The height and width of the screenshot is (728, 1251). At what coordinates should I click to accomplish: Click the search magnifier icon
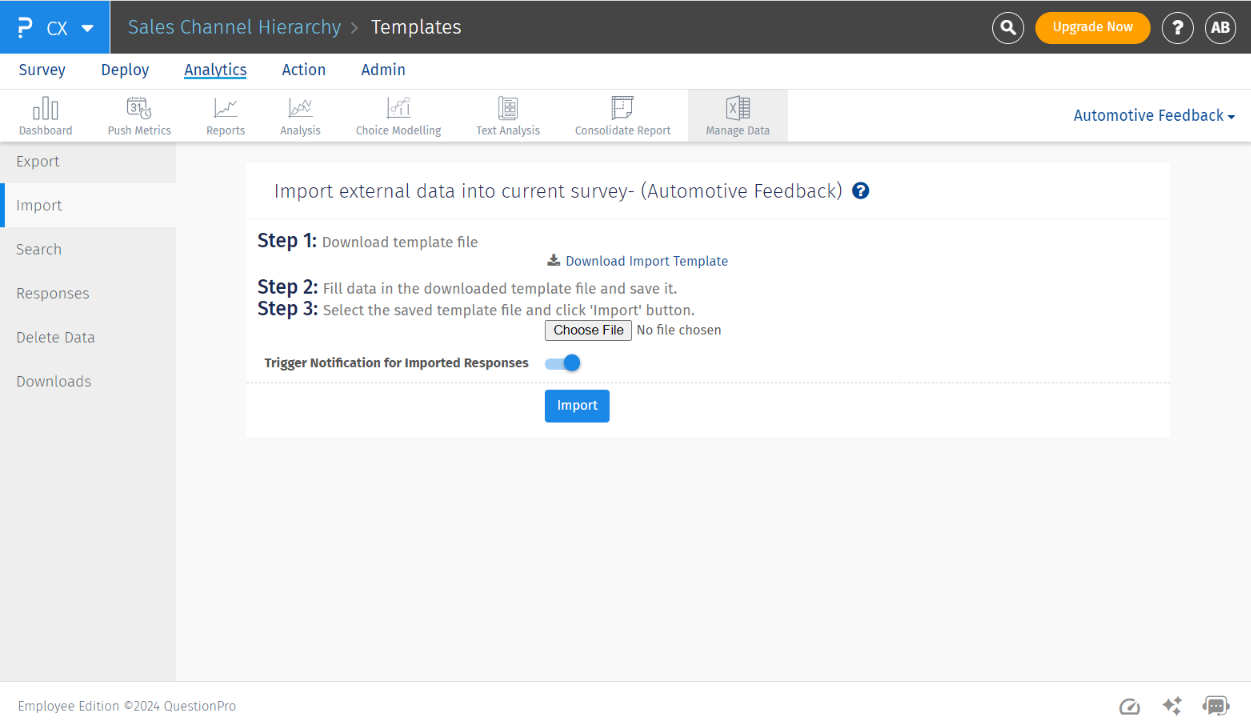pyautogui.click(x=1008, y=27)
